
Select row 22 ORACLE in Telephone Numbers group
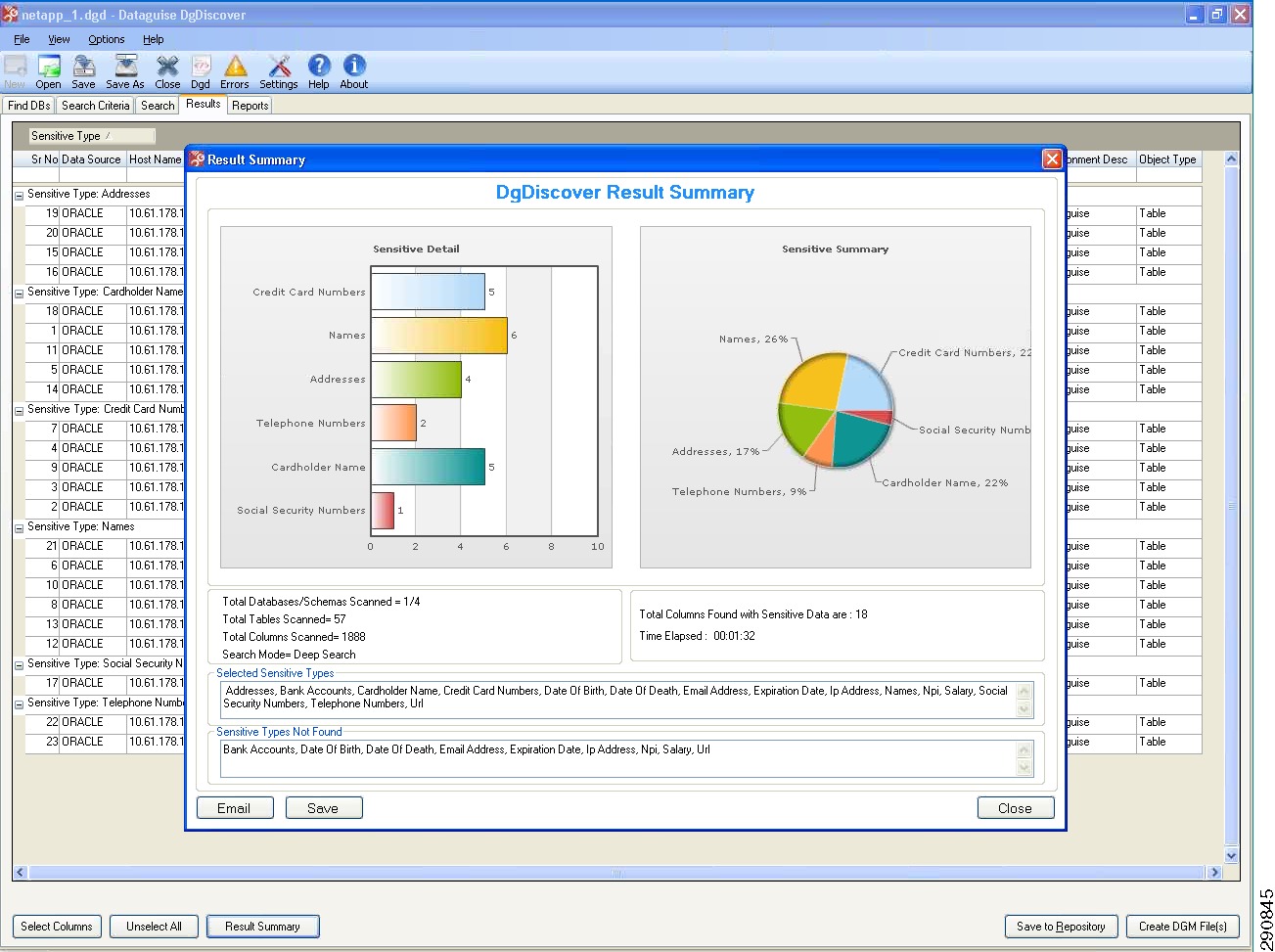pos(105,722)
